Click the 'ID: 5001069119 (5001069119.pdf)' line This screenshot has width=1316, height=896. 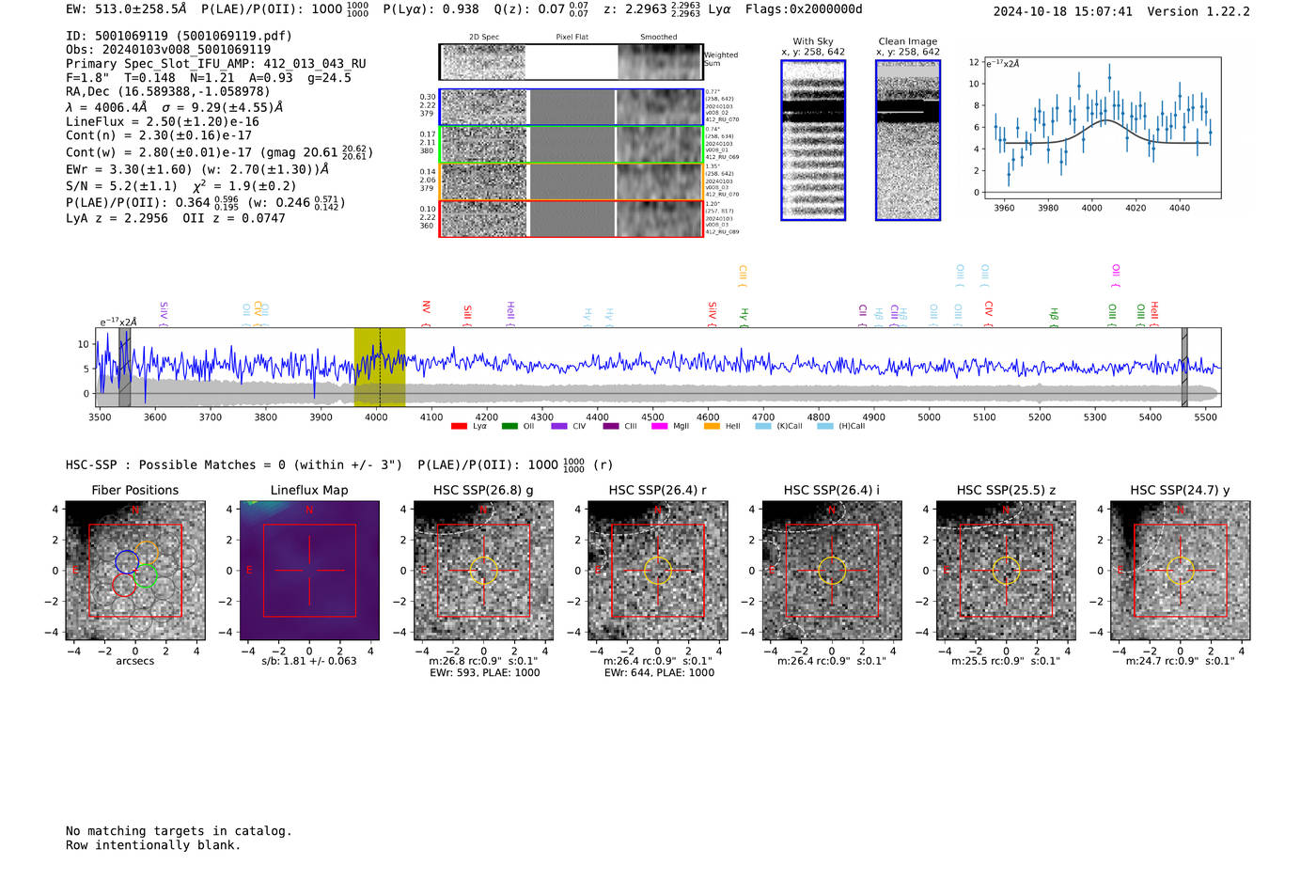[x=179, y=36]
